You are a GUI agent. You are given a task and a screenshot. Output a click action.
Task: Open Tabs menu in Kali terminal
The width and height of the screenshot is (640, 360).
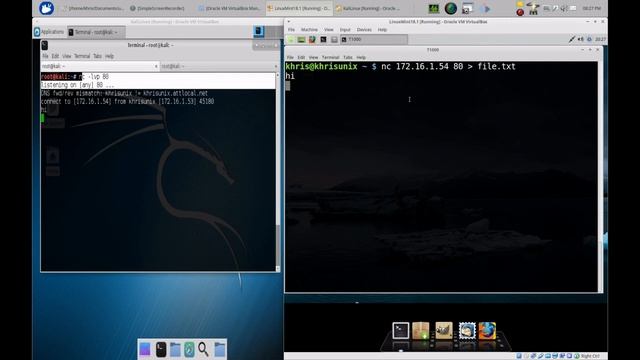[97, 56]
